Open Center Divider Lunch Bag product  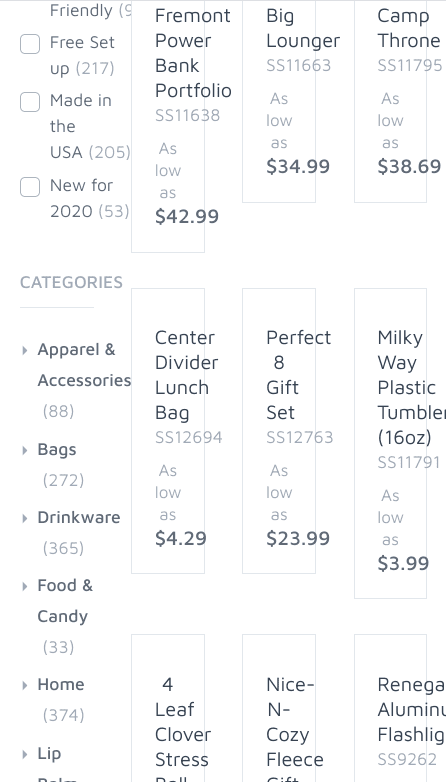click(x=187, y=375)
